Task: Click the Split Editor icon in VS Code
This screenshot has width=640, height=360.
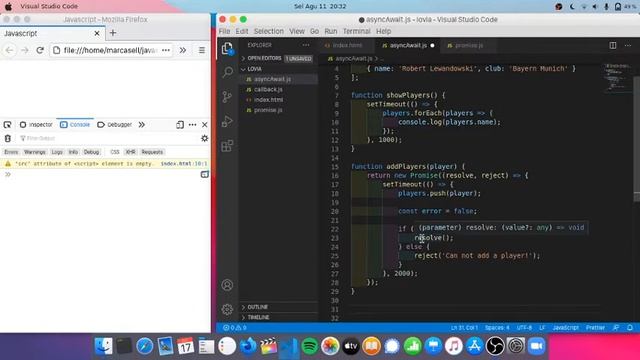Action: tap(613, 45)
